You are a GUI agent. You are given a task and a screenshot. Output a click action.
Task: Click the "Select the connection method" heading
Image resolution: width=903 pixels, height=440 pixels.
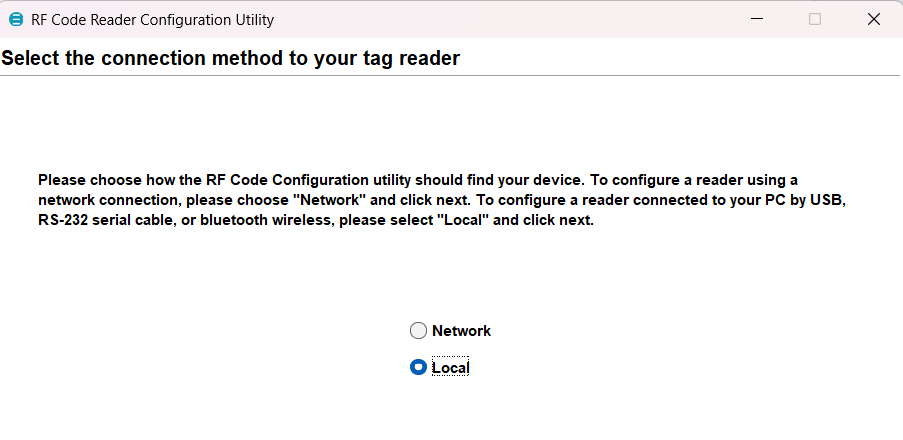pos(230,58)
